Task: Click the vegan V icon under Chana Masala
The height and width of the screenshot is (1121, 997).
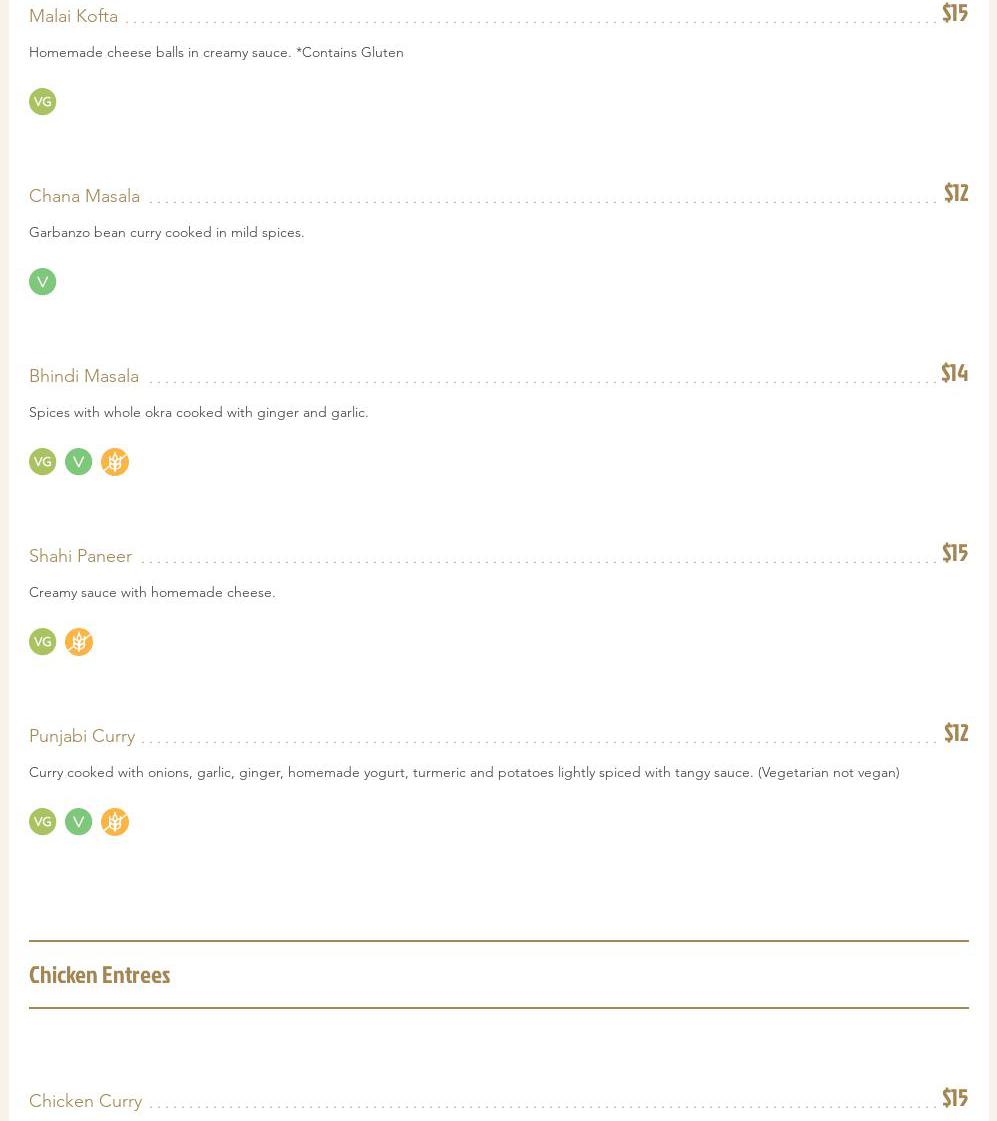Action: (42, 282)
